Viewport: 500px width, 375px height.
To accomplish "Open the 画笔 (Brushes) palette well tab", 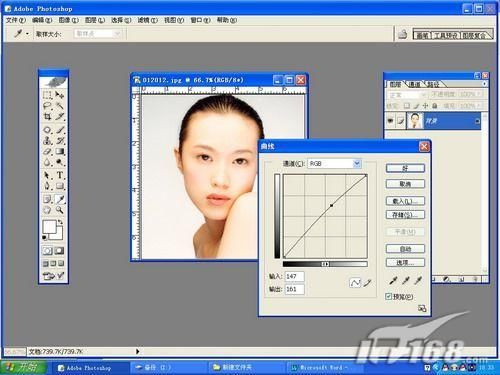I will coord(422,35).
